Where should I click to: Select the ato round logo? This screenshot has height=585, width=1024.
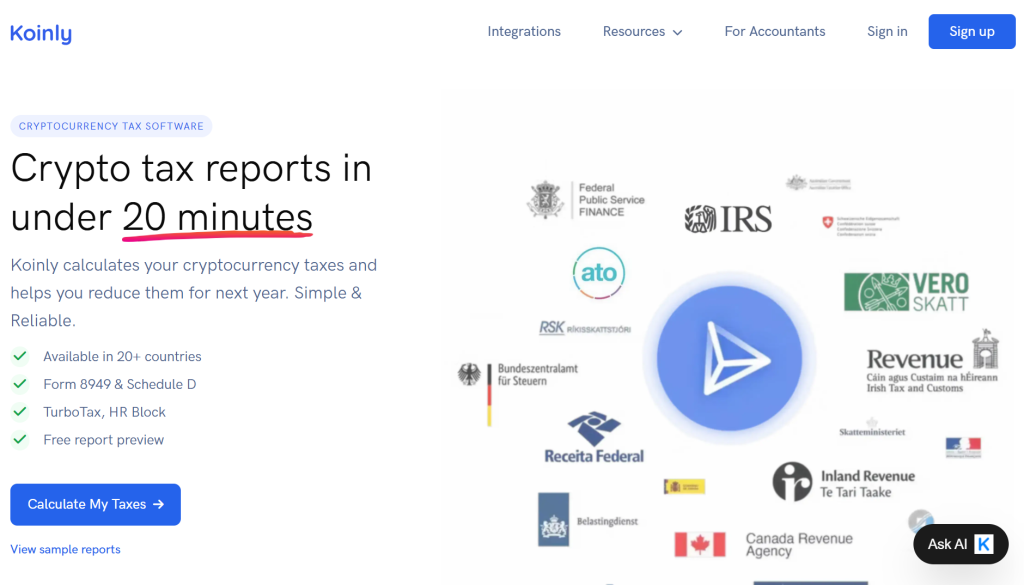599,272
